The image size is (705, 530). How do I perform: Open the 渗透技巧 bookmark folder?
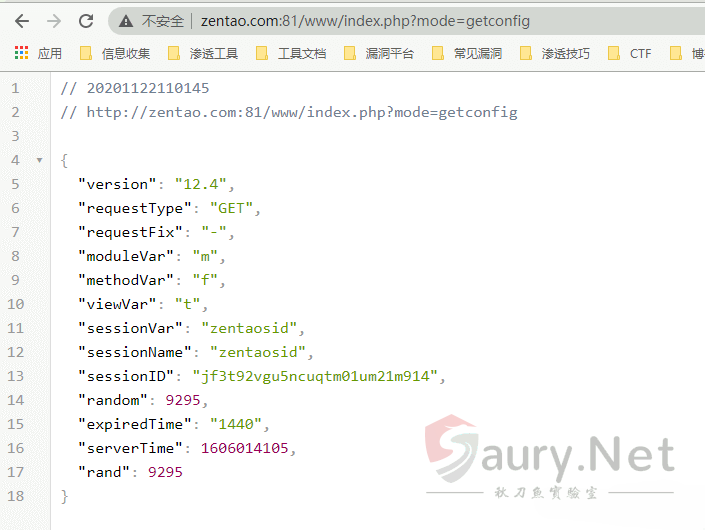coord(555,53)
